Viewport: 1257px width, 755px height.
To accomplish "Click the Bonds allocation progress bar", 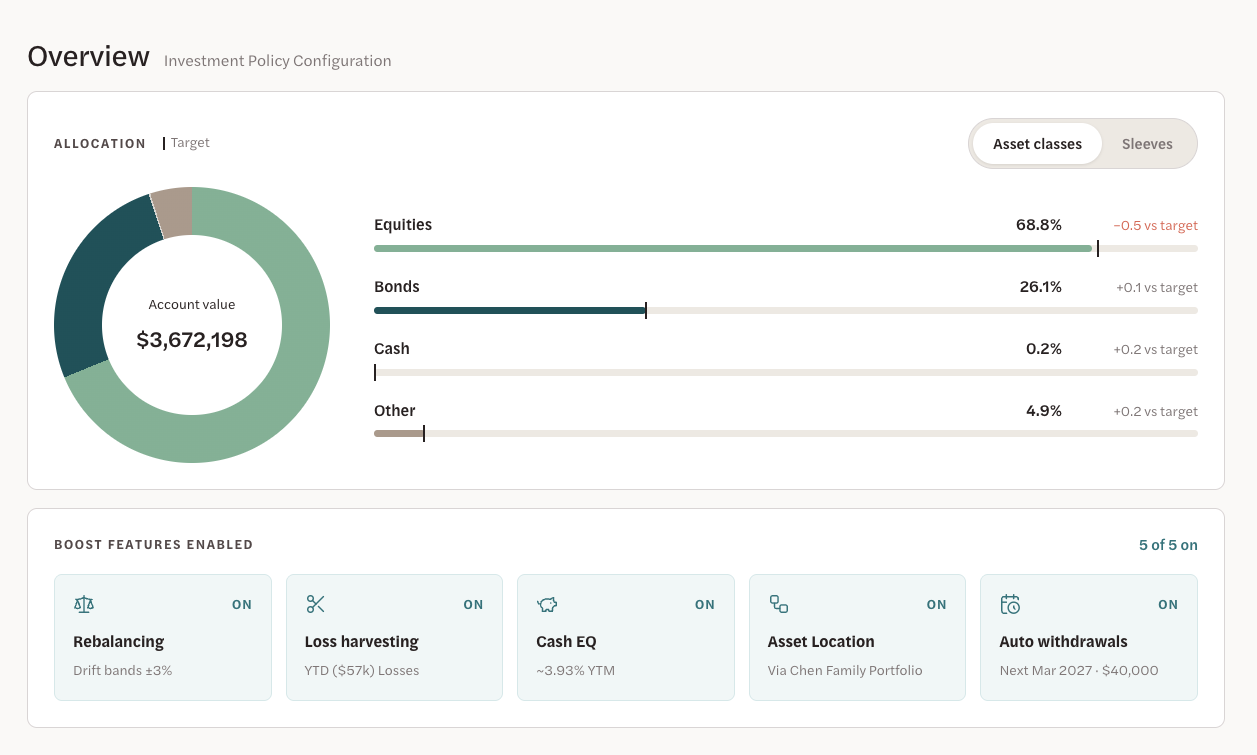I will pos(786,310).
